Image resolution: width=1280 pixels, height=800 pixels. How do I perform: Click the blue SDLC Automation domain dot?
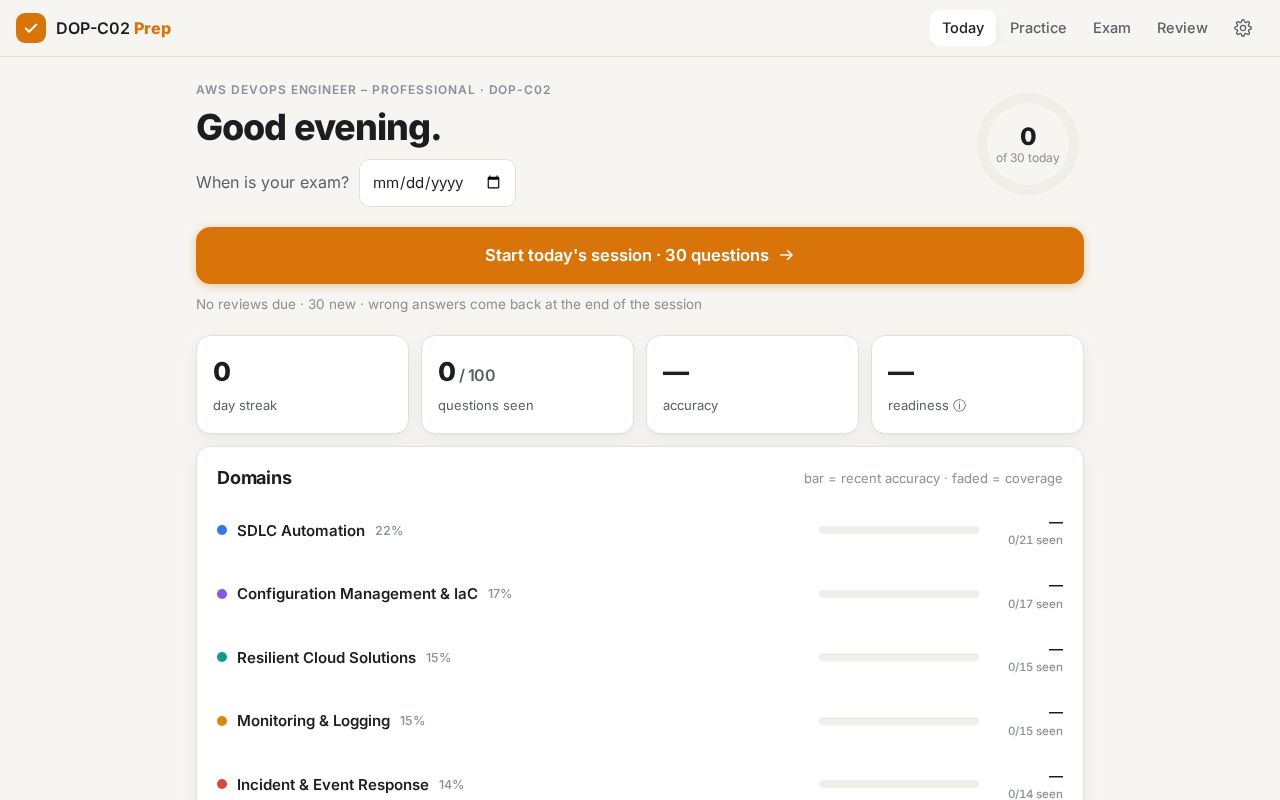222,530
